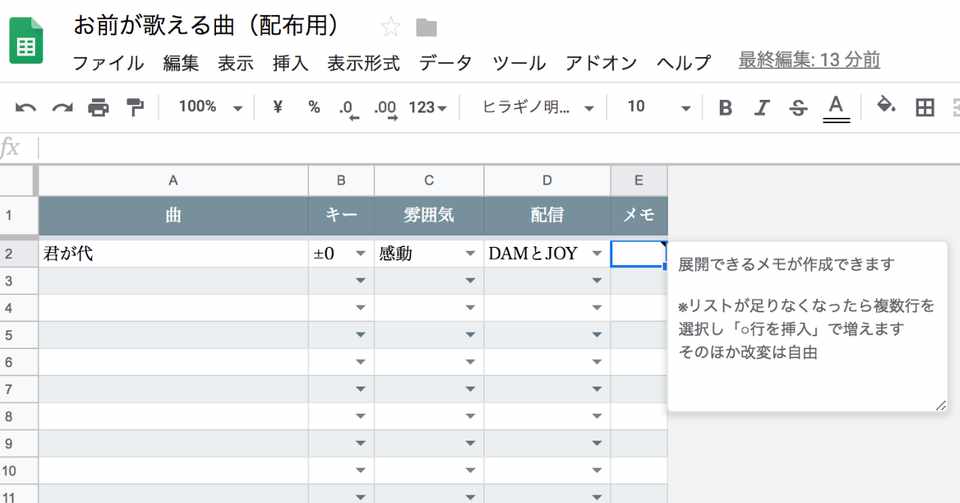Viewport: 960px width, 503px height.
Task: Select the 雰囲気 header cell
Action: point(429,215)
